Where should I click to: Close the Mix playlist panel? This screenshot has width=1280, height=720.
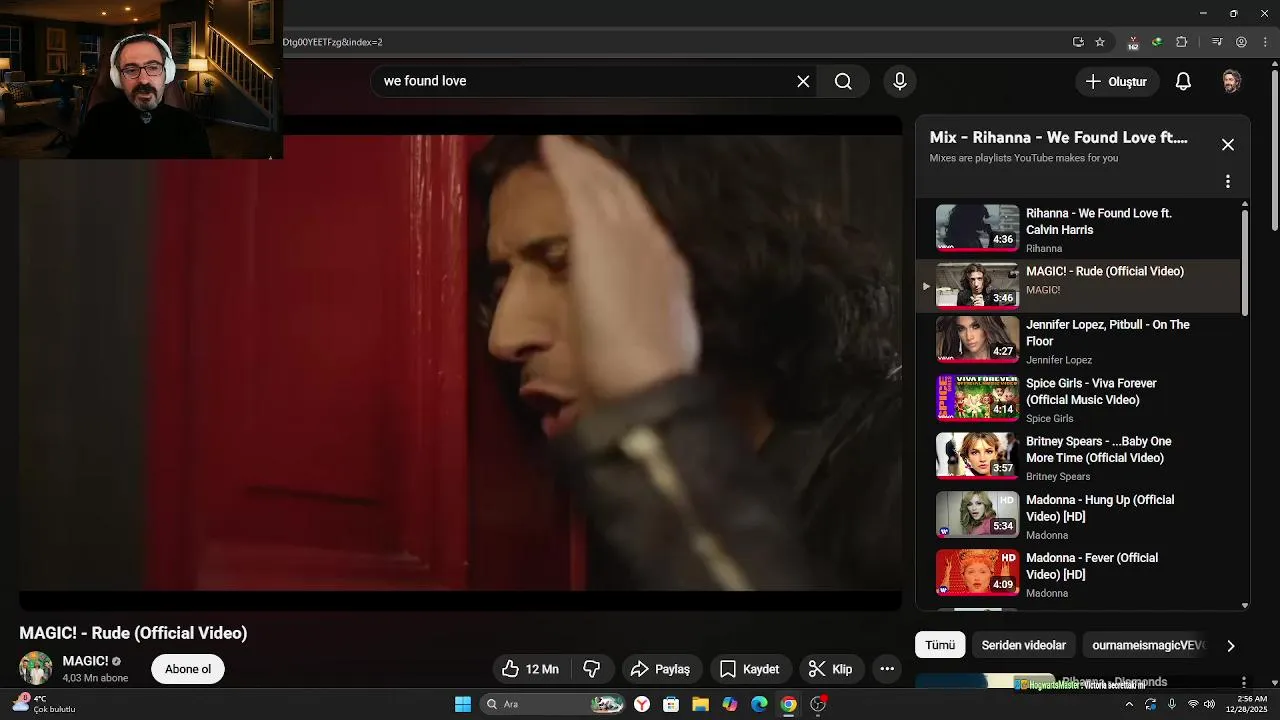pyautogui.click(x=1228, y=144)
